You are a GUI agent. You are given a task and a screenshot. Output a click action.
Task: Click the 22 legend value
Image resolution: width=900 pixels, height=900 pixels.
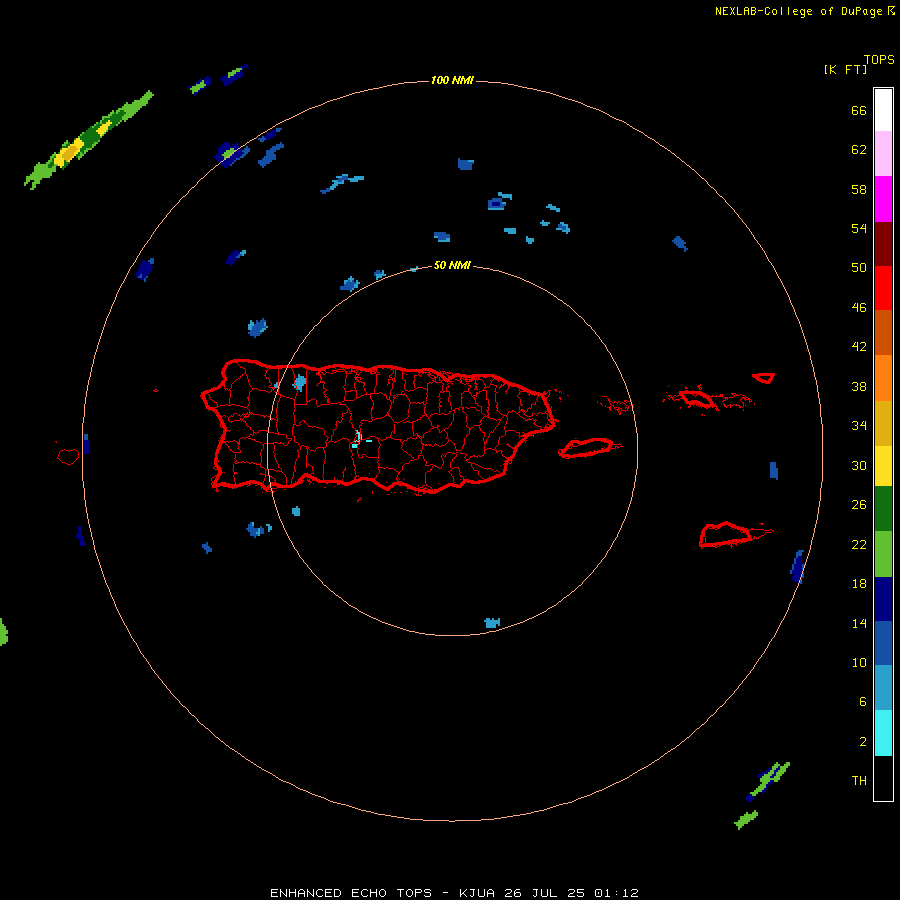[859, 544]
